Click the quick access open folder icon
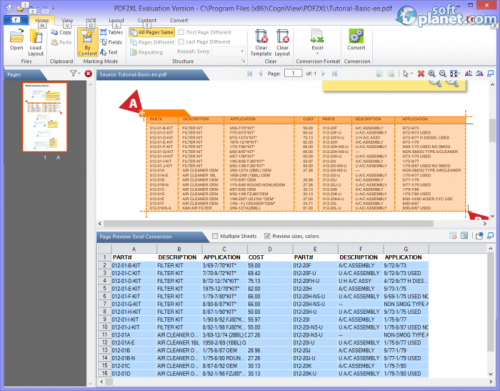 pyautogui.click(x=21, y=8)
